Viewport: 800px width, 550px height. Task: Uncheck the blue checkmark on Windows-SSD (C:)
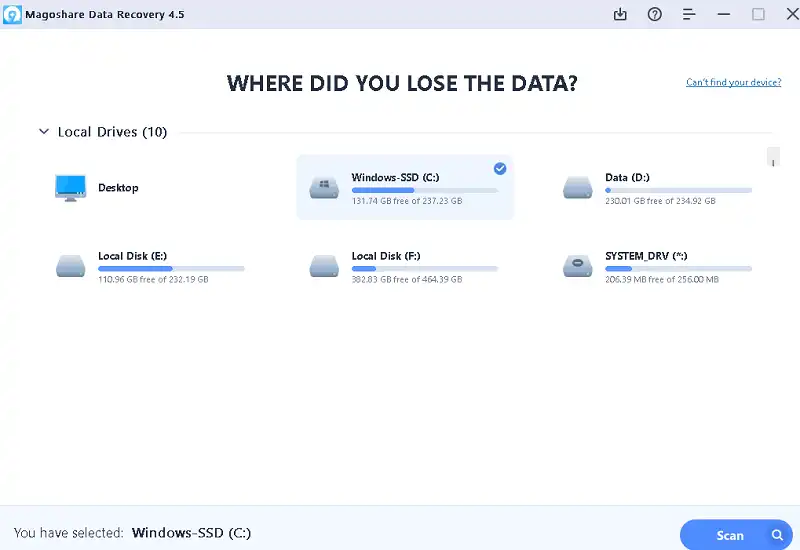[500, 168]
